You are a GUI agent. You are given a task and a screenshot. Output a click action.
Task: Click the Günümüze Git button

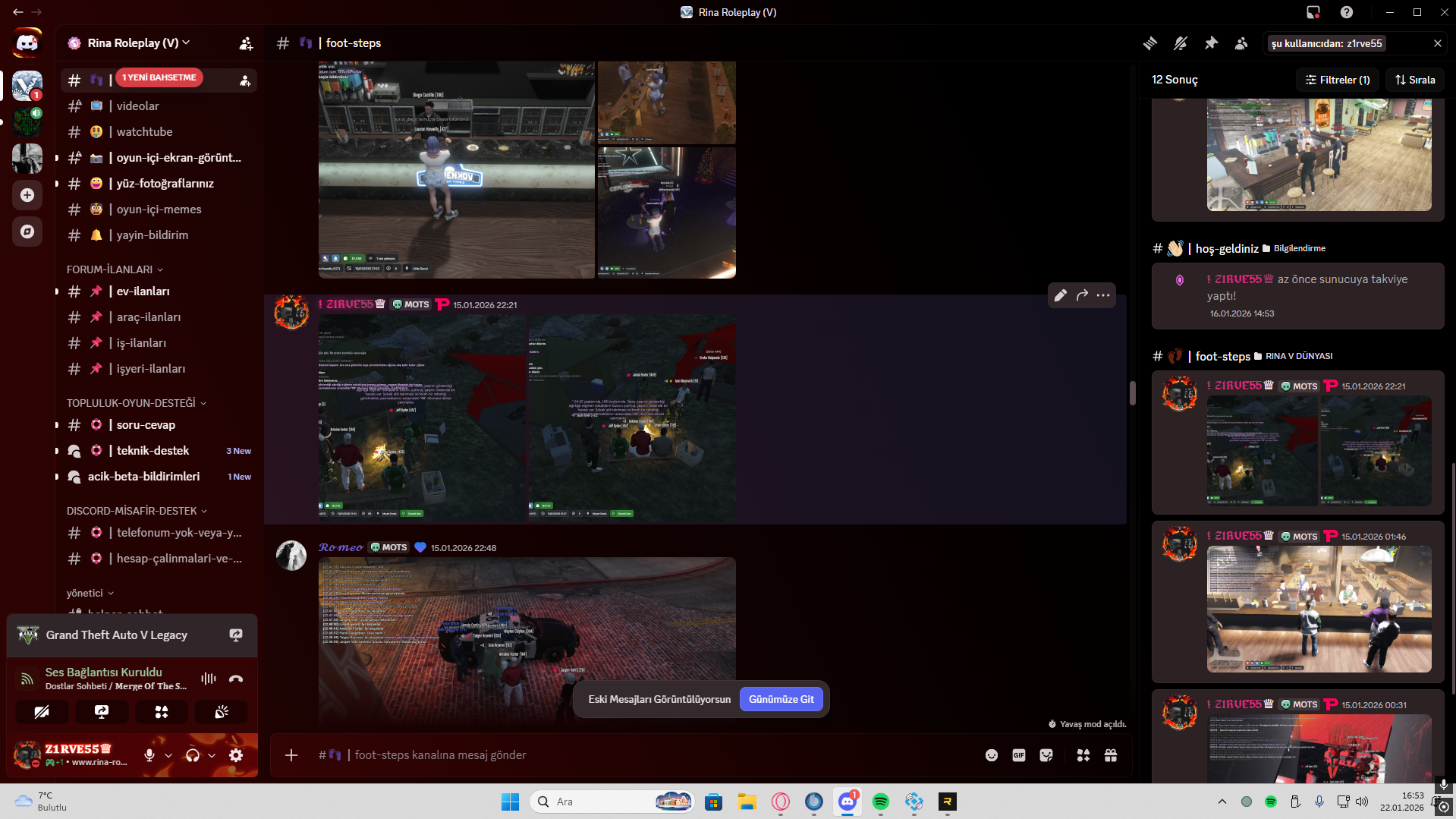(781, 699)
